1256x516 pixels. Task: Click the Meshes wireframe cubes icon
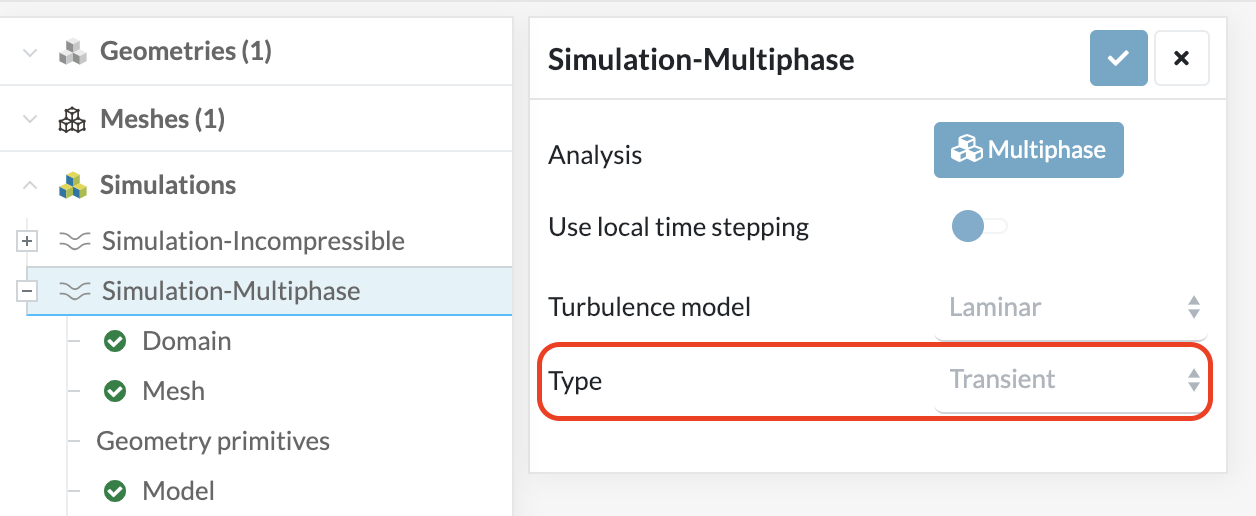(x=72, y=120)
